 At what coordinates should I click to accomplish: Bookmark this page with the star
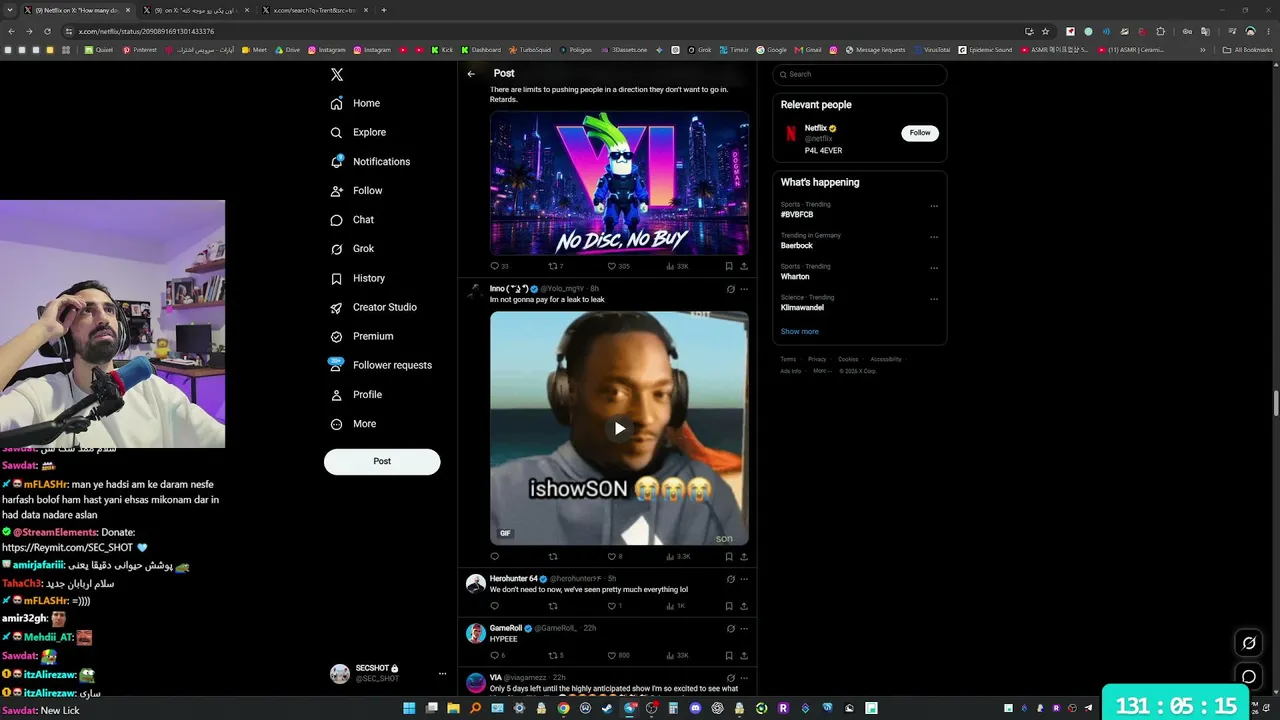click(x=1045, y=31)
